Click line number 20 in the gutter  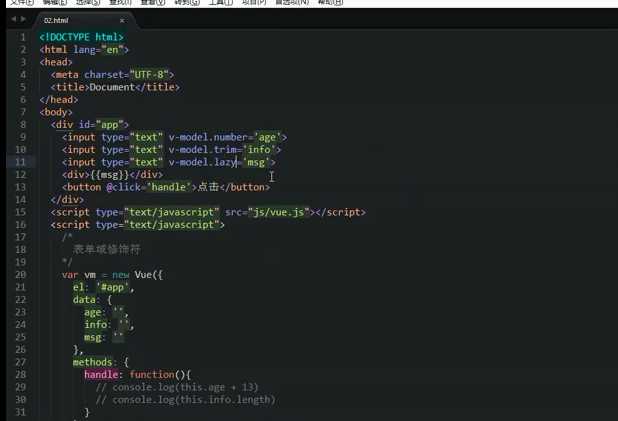20,275
